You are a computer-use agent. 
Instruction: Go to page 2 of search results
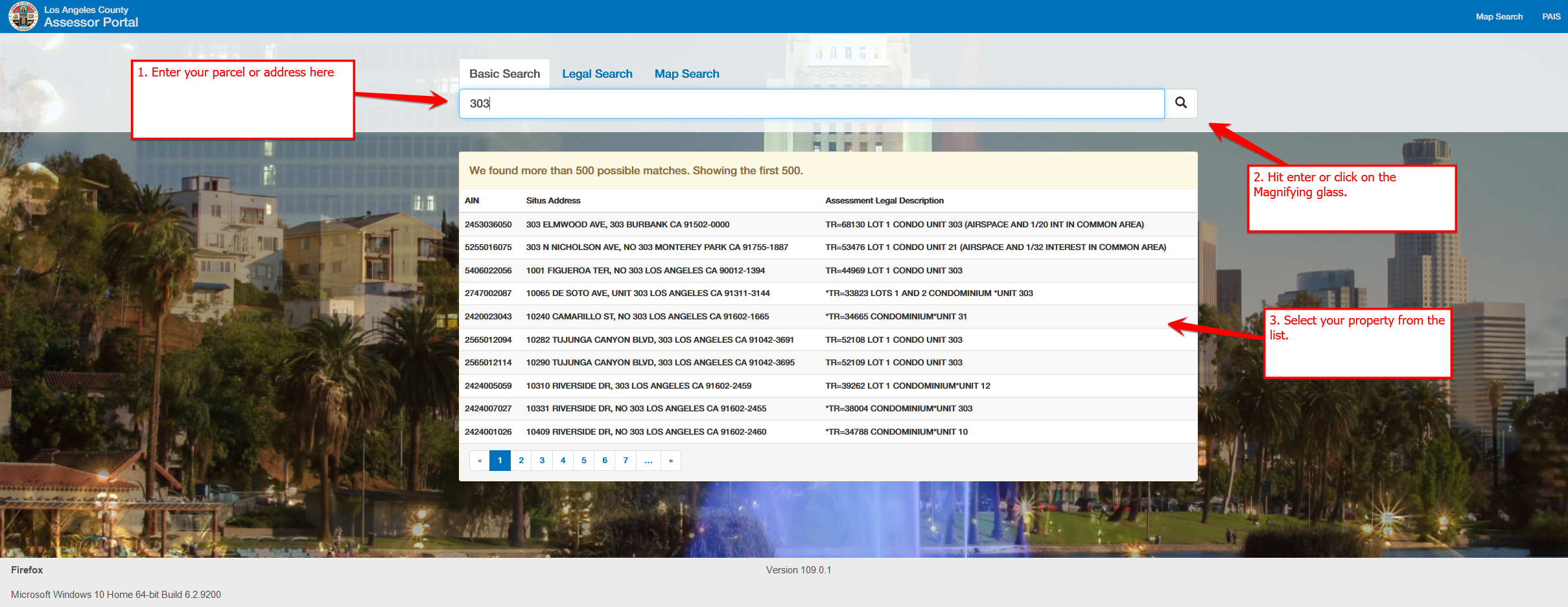point(521,460)
